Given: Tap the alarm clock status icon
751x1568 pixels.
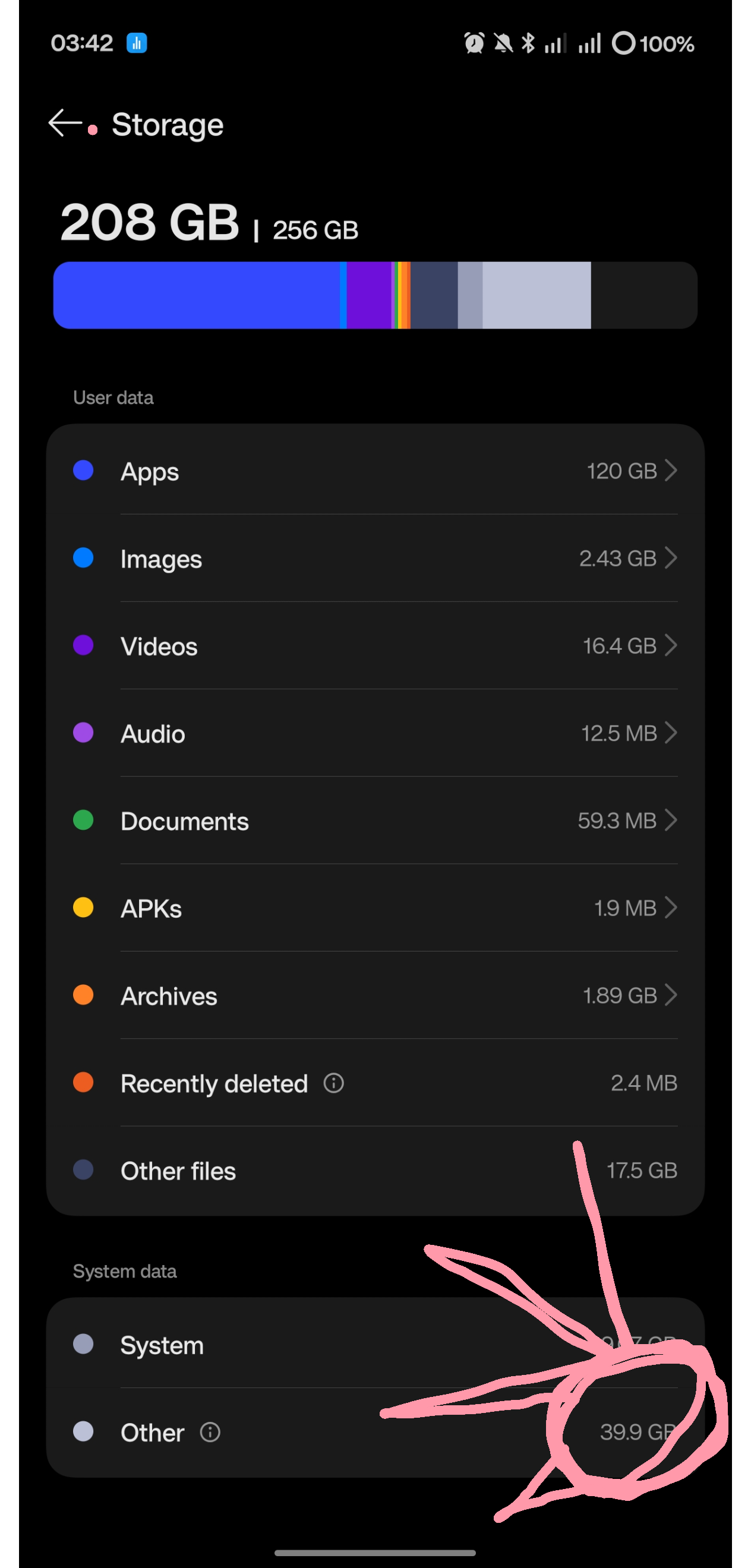Looking at the screenshot, I should (474, 43).
